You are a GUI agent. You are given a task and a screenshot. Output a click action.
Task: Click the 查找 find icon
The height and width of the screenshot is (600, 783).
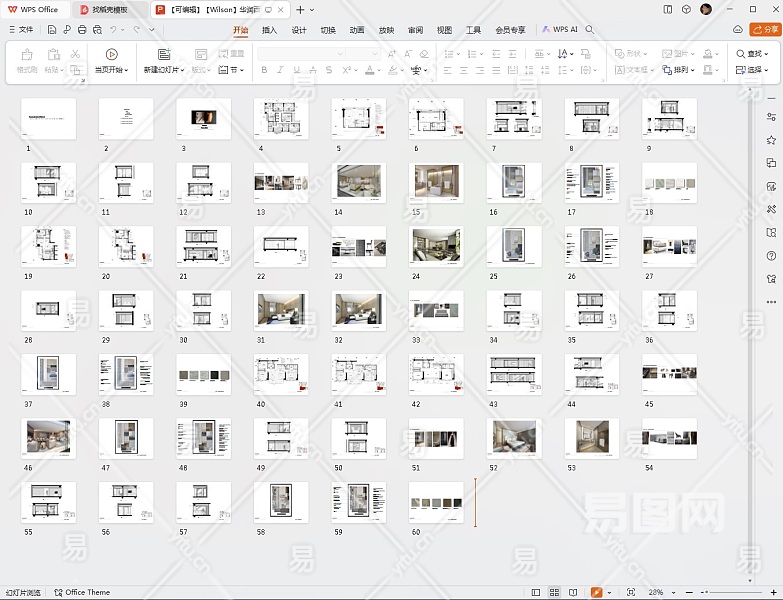tap(741, 54)
